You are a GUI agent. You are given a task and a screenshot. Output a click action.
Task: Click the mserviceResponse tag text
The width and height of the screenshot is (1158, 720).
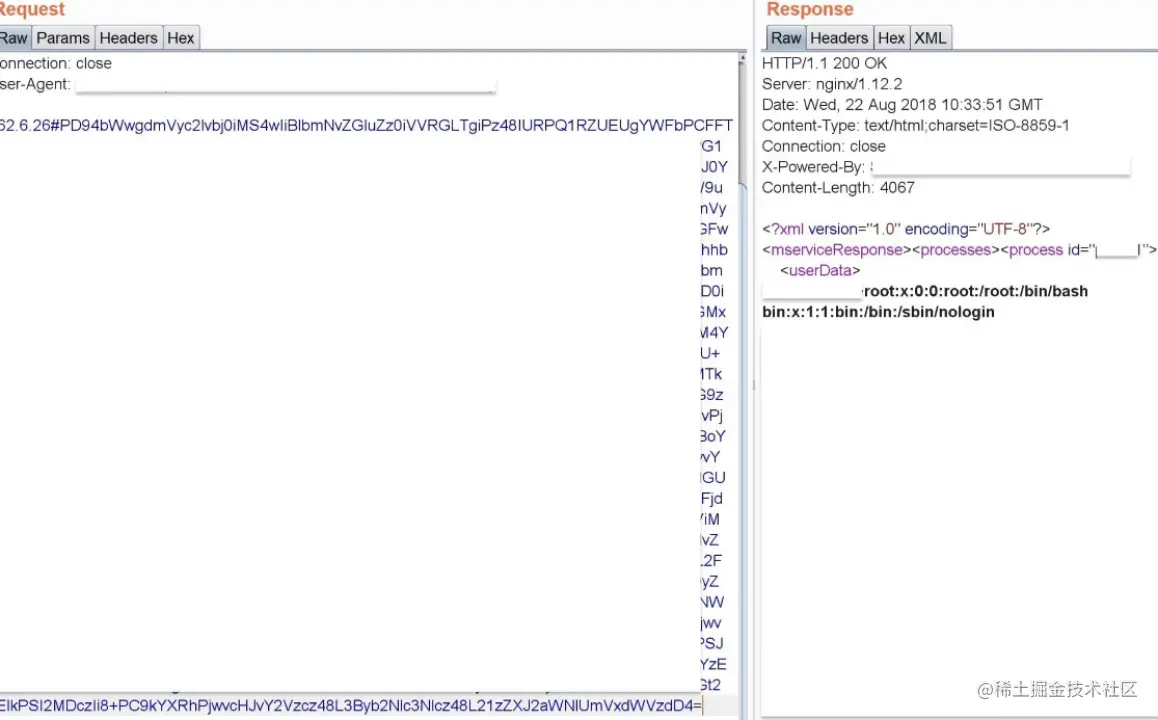pos(837,250)
